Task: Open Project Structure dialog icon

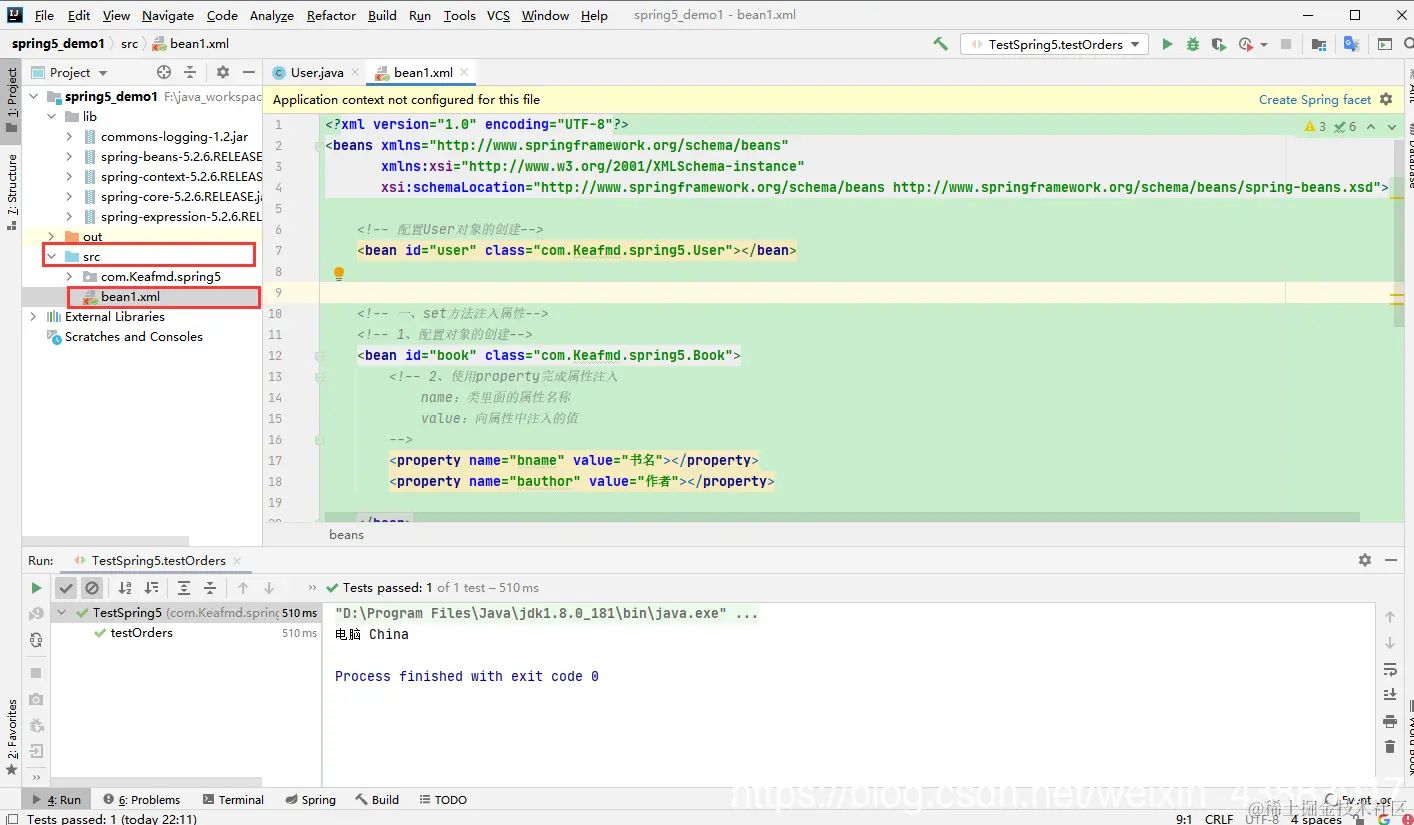Action: point(1319,44)
